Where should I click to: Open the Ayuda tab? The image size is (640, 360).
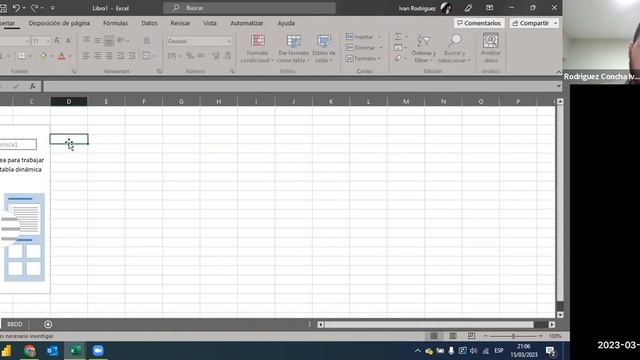[x=286, y=23]
